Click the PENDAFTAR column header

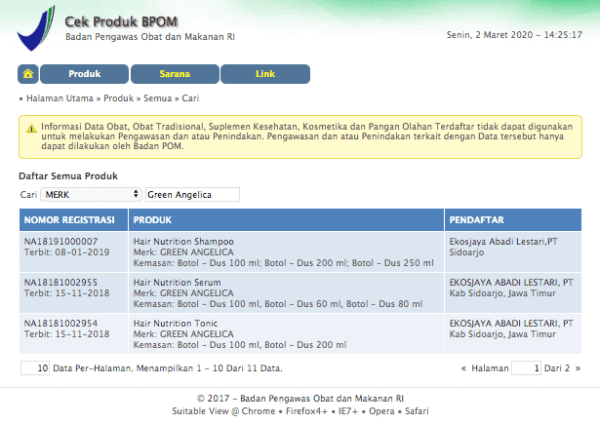point(513,220)
